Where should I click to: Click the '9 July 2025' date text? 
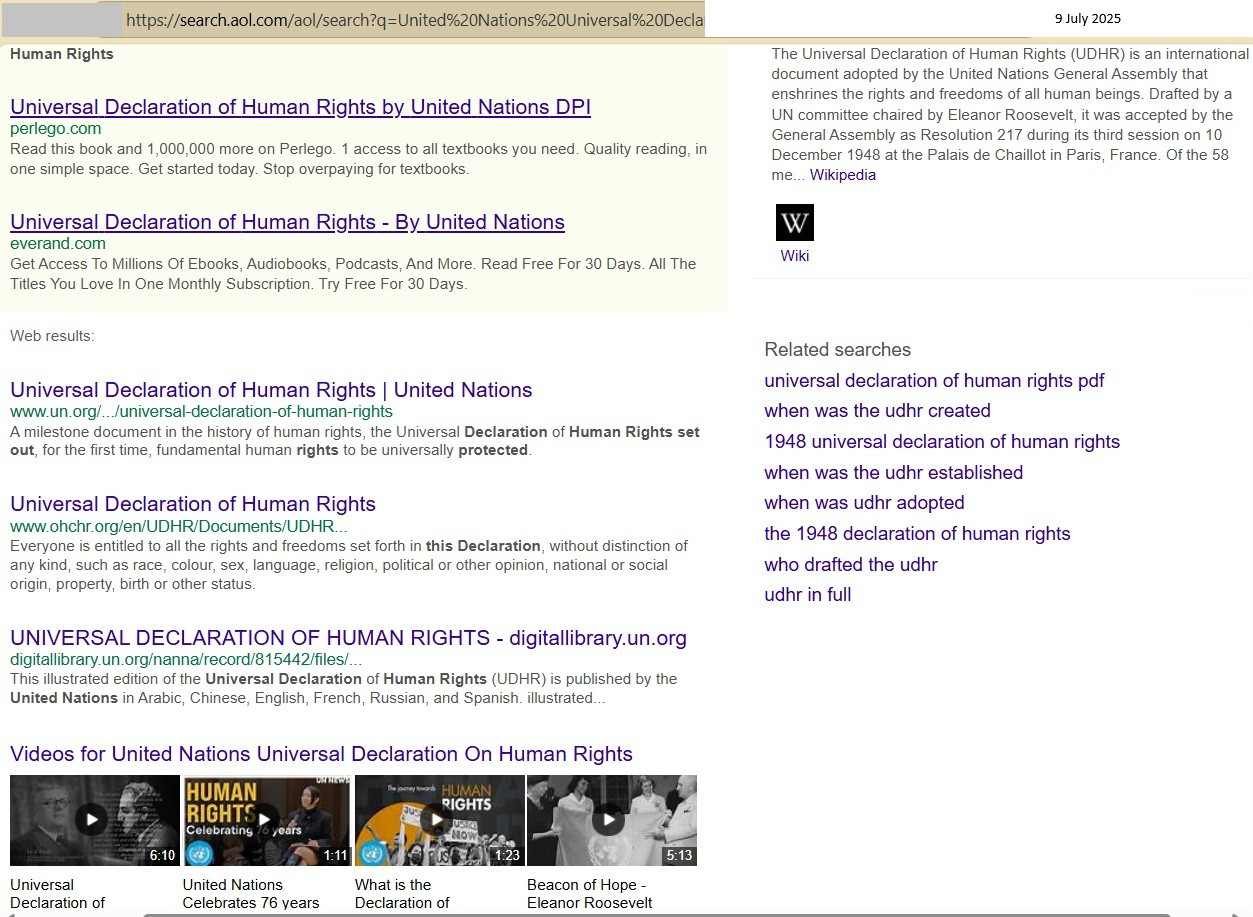pyautogui.click(x=1088, y=19)
